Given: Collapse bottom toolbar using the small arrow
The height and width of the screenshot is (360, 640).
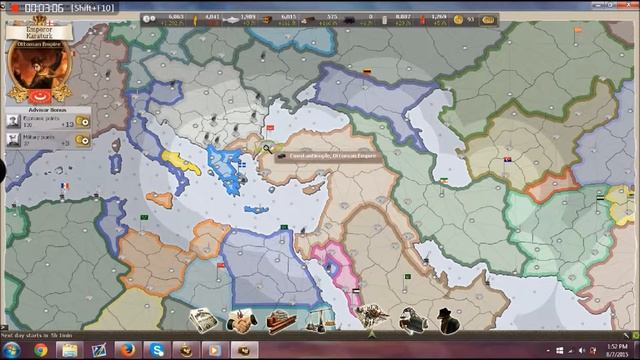Looking at the screenshot, I should (x=372, y=334).
